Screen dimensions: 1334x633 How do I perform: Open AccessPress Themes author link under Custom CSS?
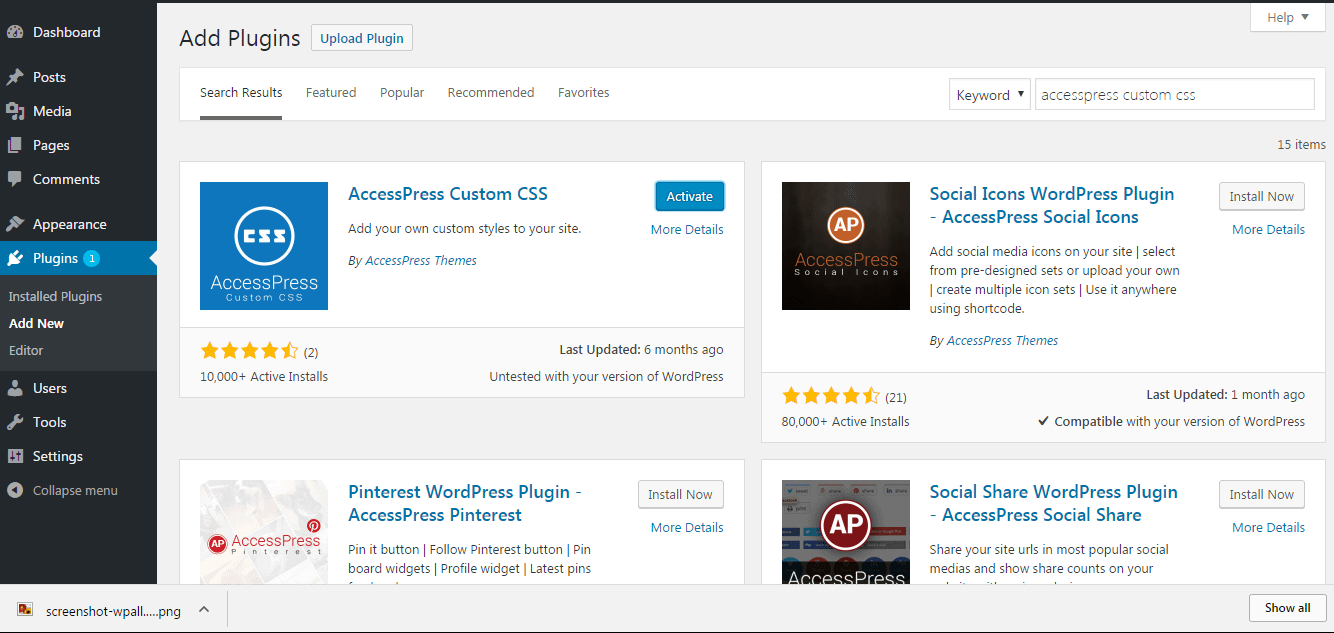(421, 261)
